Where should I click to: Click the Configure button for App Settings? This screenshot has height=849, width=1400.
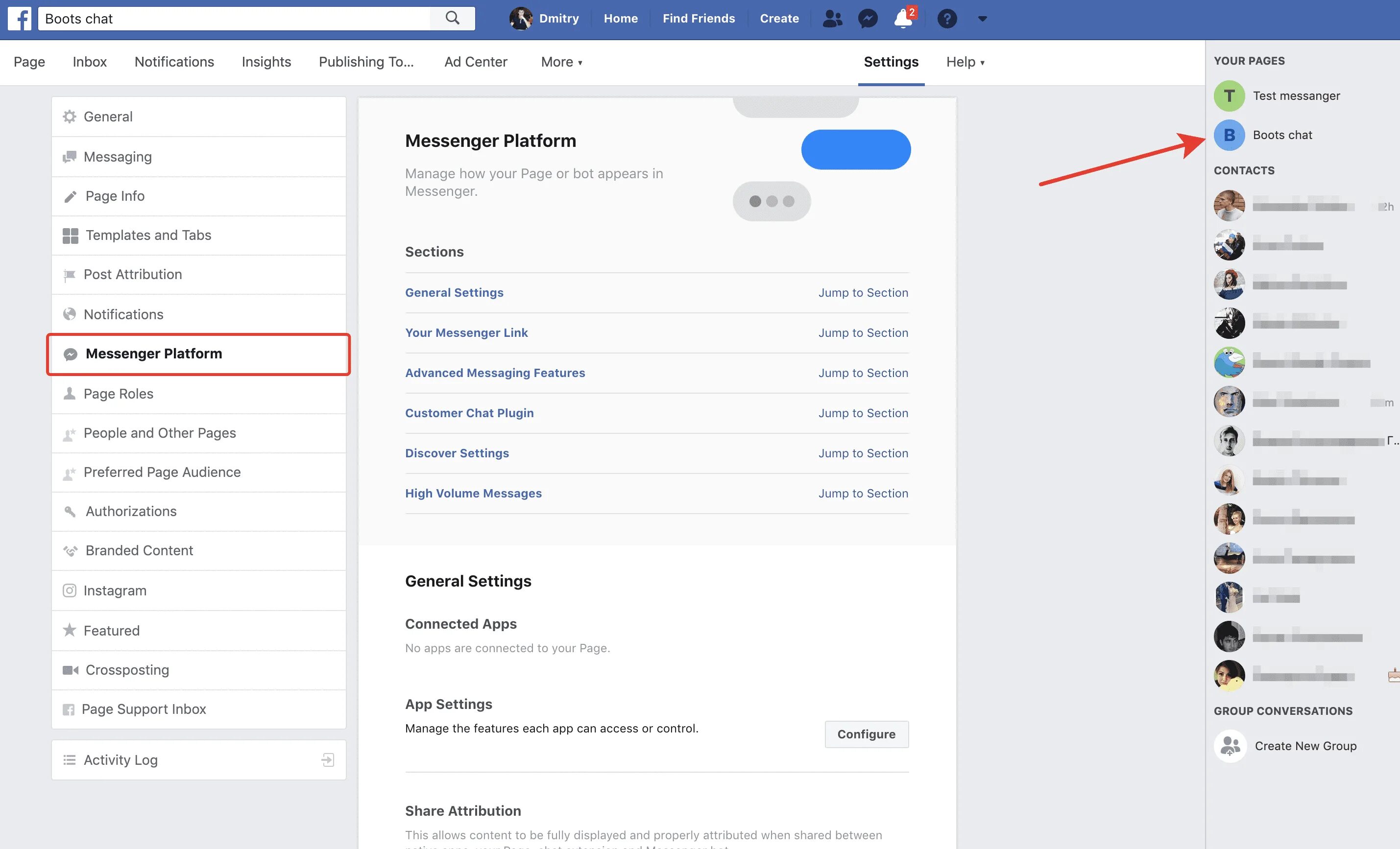867,734
